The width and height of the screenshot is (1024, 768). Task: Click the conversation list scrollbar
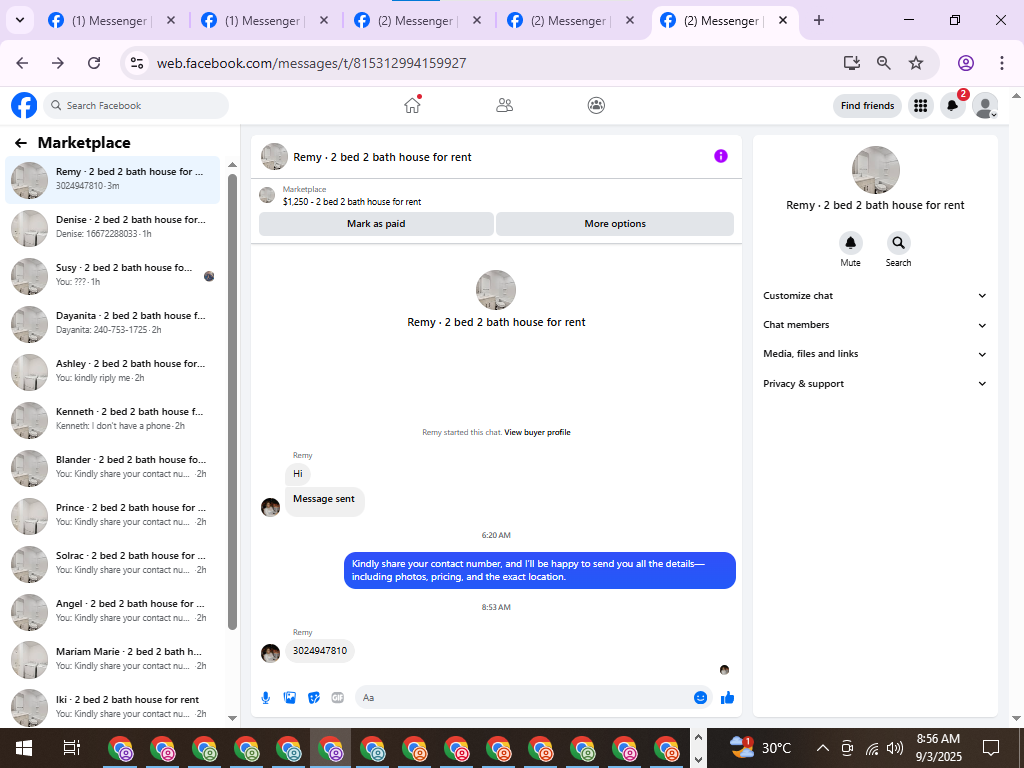tap(232, 402)
